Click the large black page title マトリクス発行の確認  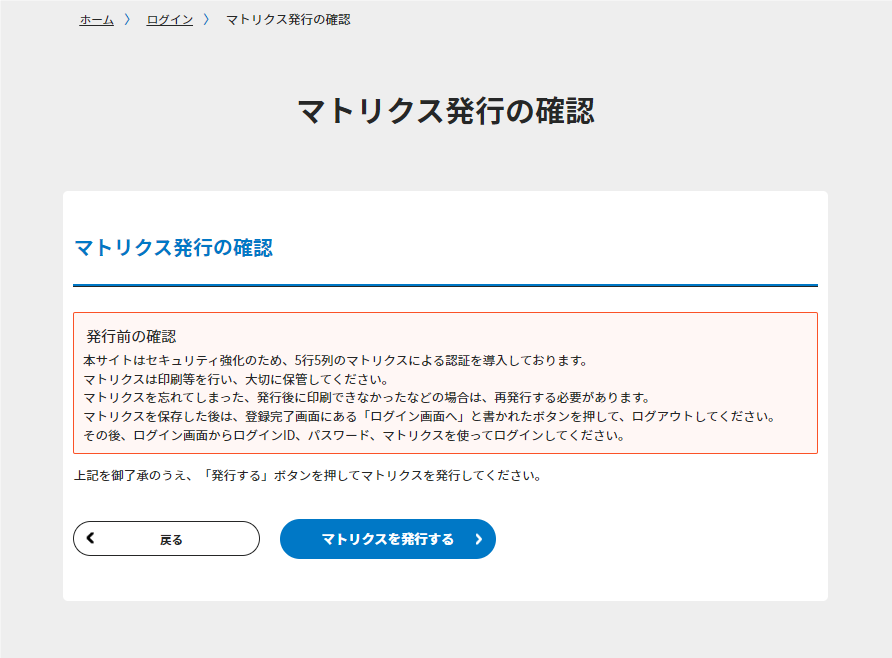click(446, 111)
